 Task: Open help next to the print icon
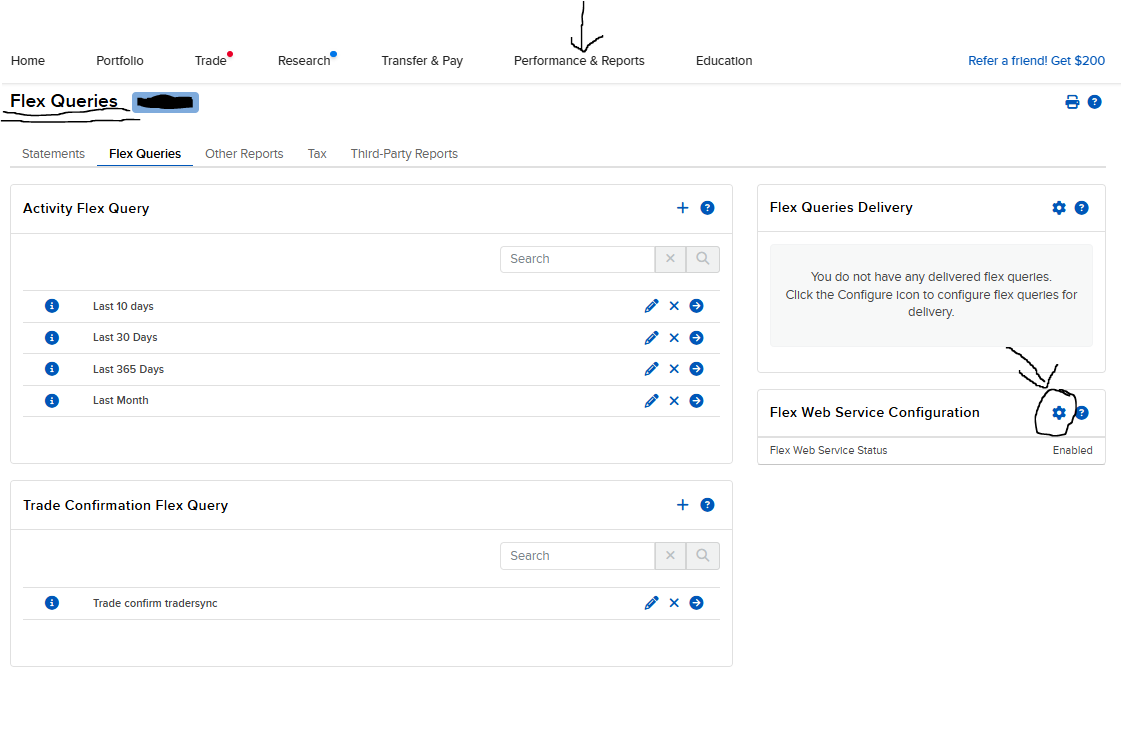(1094, 102)
